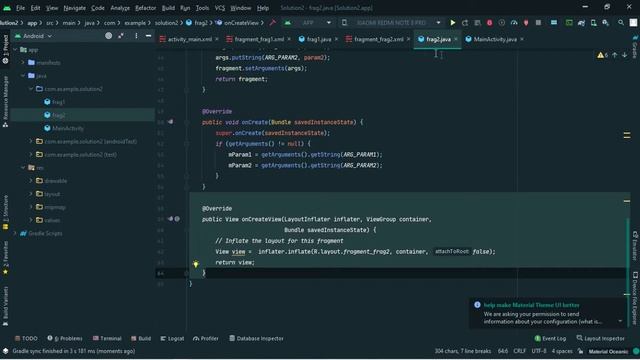Screen dimensions: 640x360
Task: Collapse the java folder node
Action: click(23, 76)
